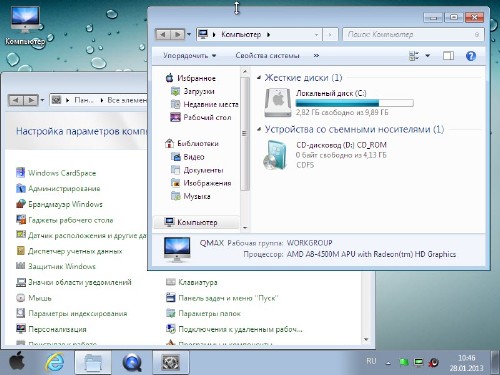The height and width of the screenshot is (375, 500).
Task: Click the green flag tray icon
Action: pos(404,362)
